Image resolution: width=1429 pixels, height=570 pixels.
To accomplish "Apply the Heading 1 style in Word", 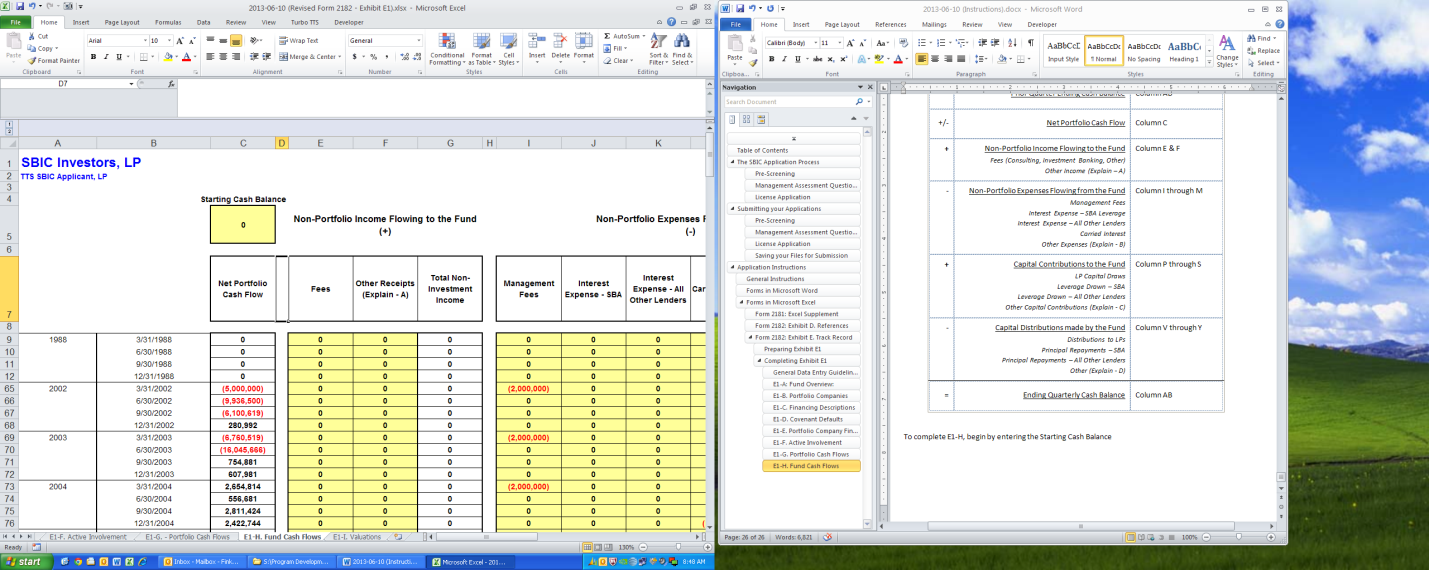I will pyautogui.click(x=1184, y=51).
